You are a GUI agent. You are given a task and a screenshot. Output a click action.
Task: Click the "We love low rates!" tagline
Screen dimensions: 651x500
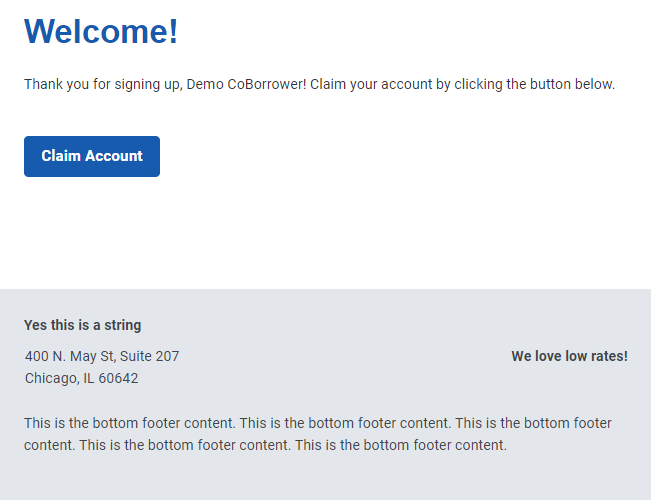(x=569, y=356)
